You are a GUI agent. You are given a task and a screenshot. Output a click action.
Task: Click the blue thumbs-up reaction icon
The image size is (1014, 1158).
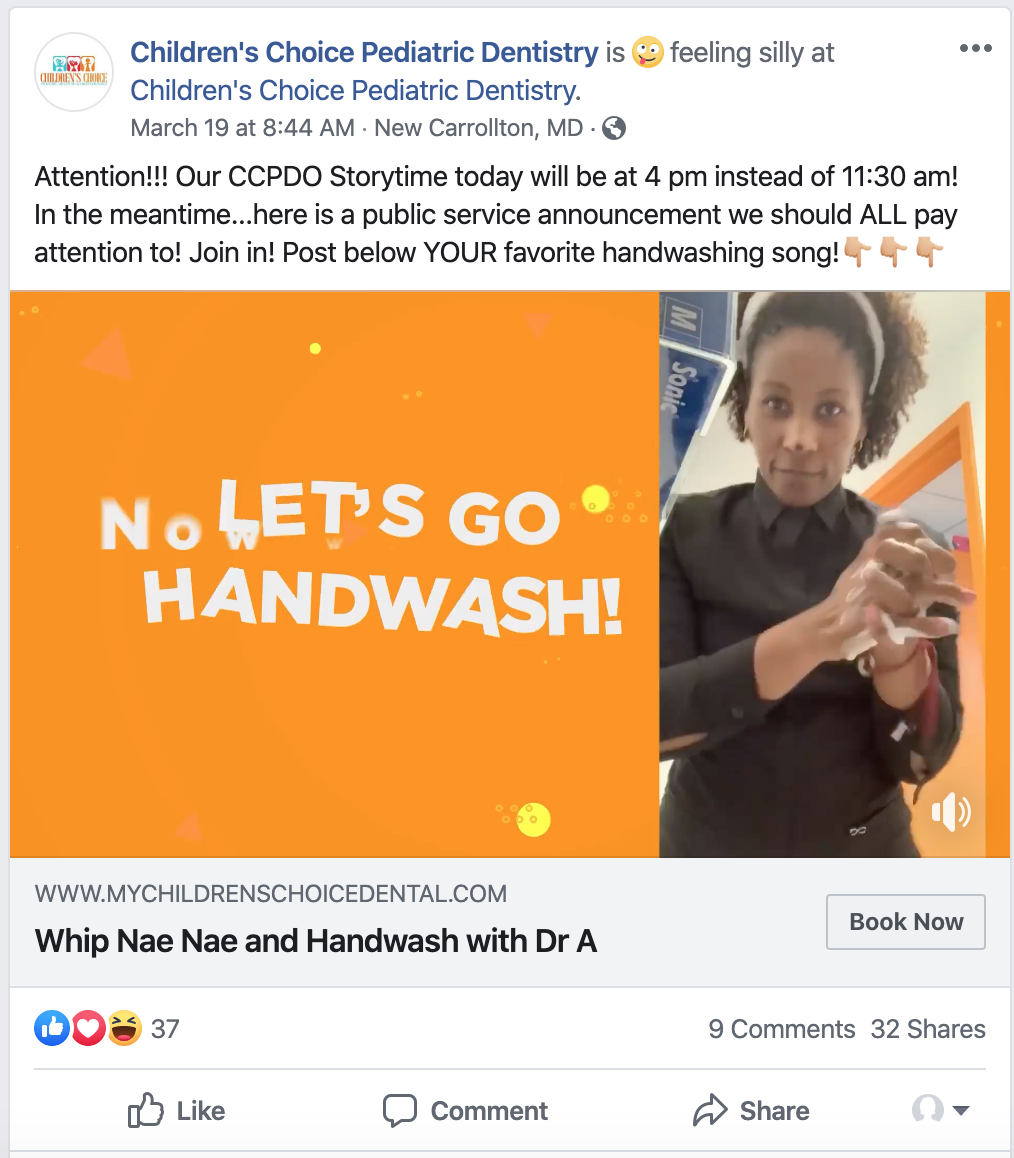[52, 1028]
